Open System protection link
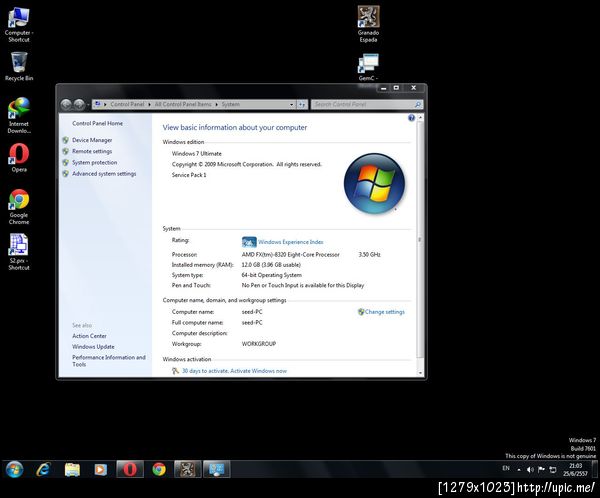The height and width of the screenshot is (498, 600). (95, 162)
